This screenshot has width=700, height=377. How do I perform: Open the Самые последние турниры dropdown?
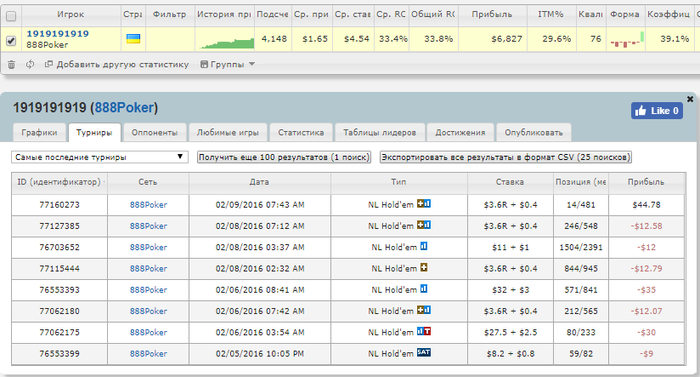tap(100, 157)
